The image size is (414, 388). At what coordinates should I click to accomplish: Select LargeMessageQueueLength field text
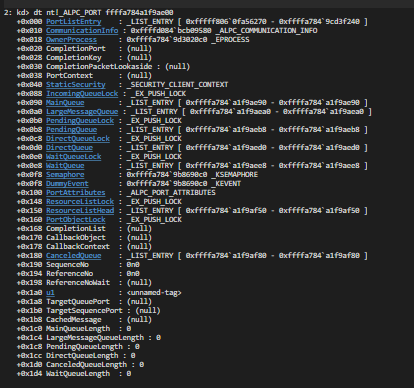(95, 338)
